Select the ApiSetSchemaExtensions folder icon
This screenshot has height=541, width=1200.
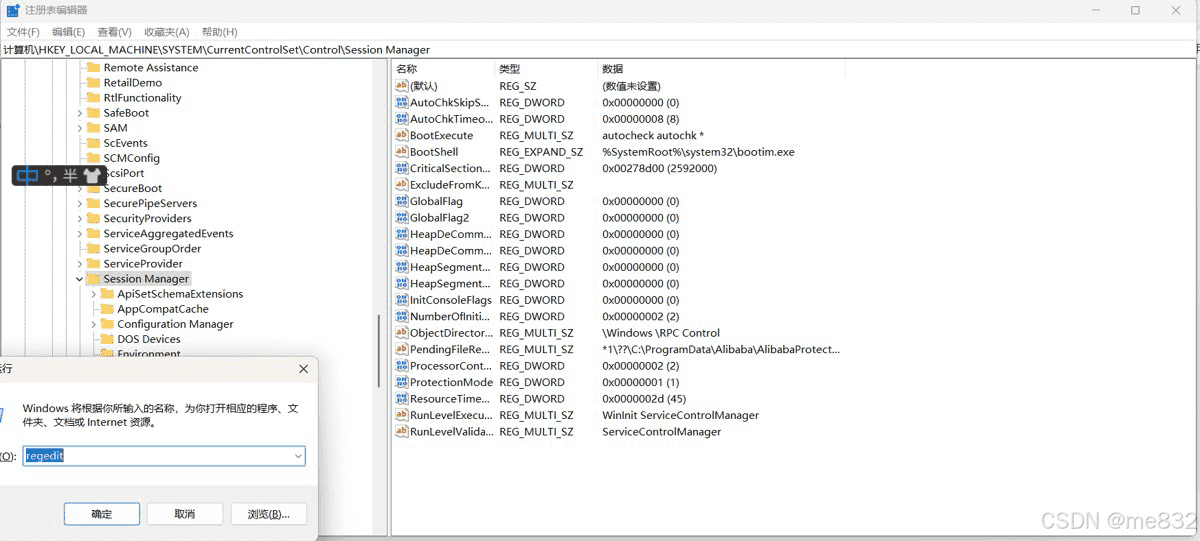tap(107, 294)
